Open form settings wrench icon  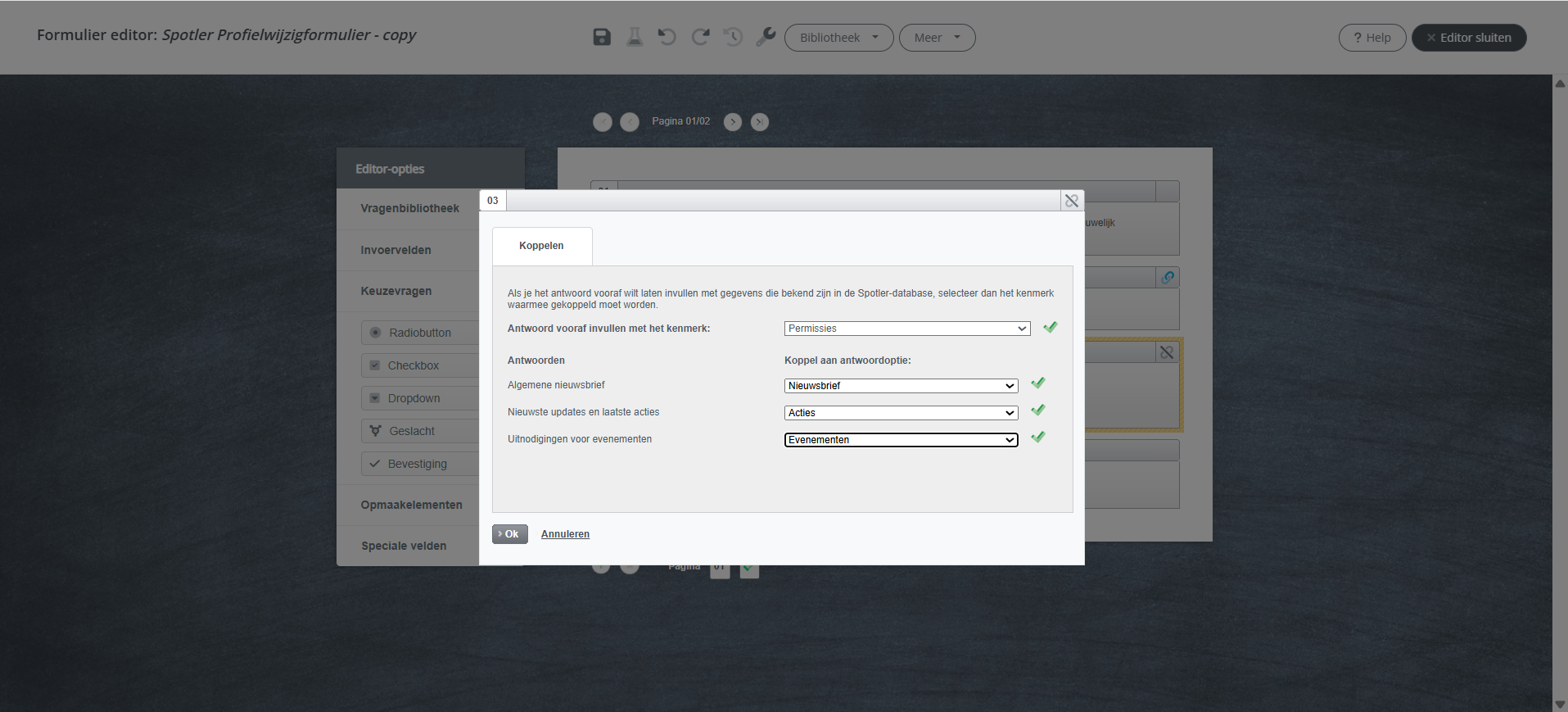pyautogui.click(x=766, y=37)
